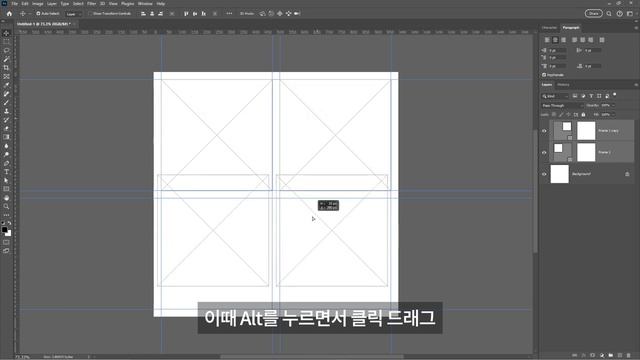Open the layer filter Kind dropdown
640x360 pixels.
tap(555, 96)
